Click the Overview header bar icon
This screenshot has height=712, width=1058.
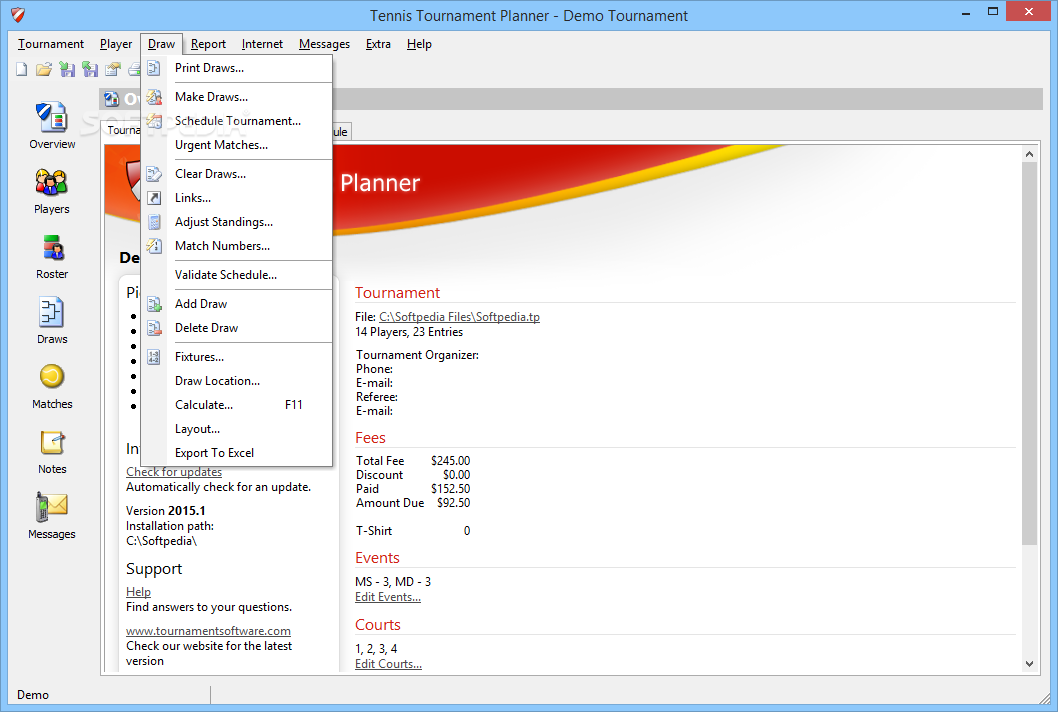coord(111,99)
